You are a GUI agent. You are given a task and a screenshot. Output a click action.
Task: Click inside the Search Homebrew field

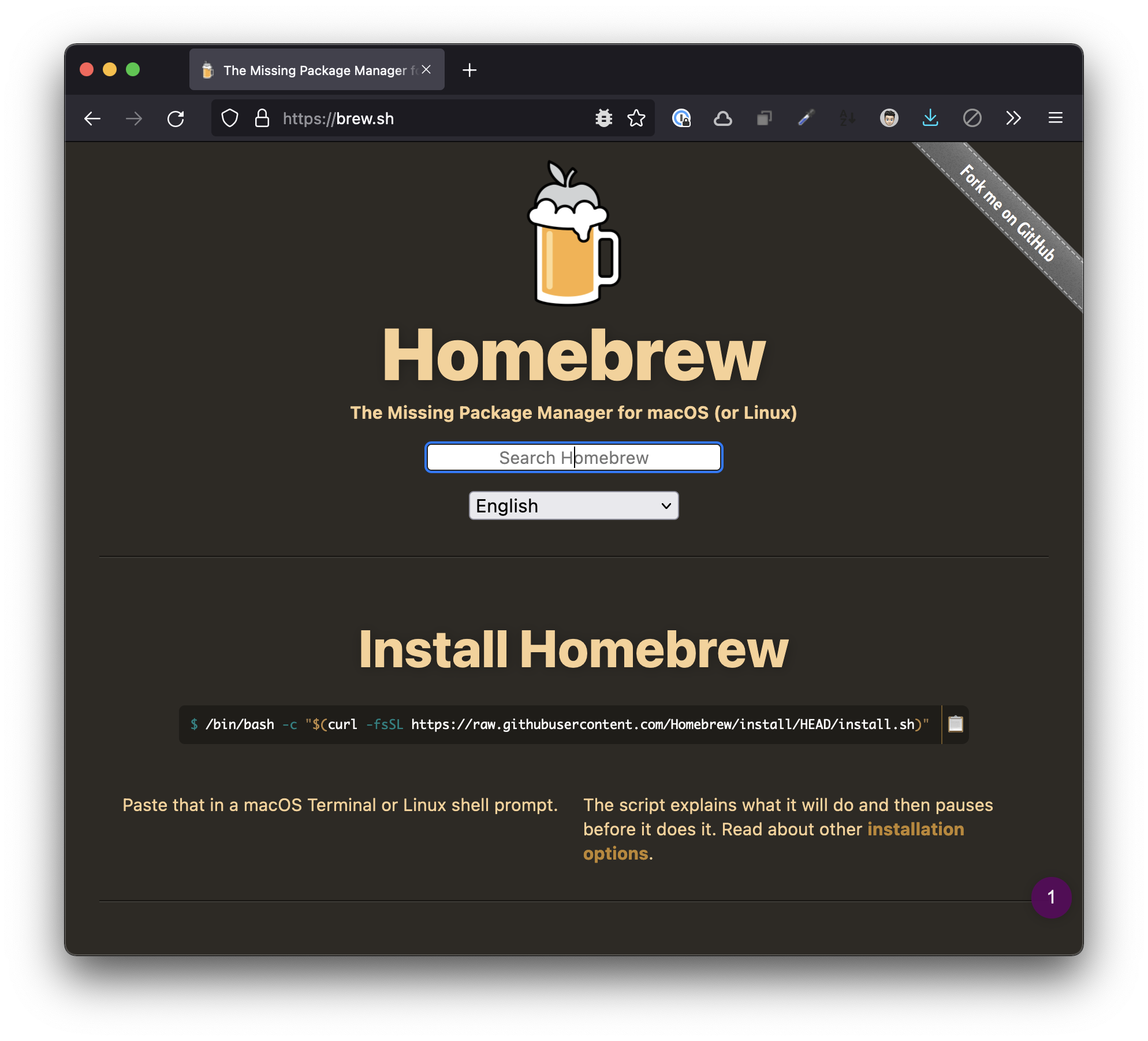573,457
